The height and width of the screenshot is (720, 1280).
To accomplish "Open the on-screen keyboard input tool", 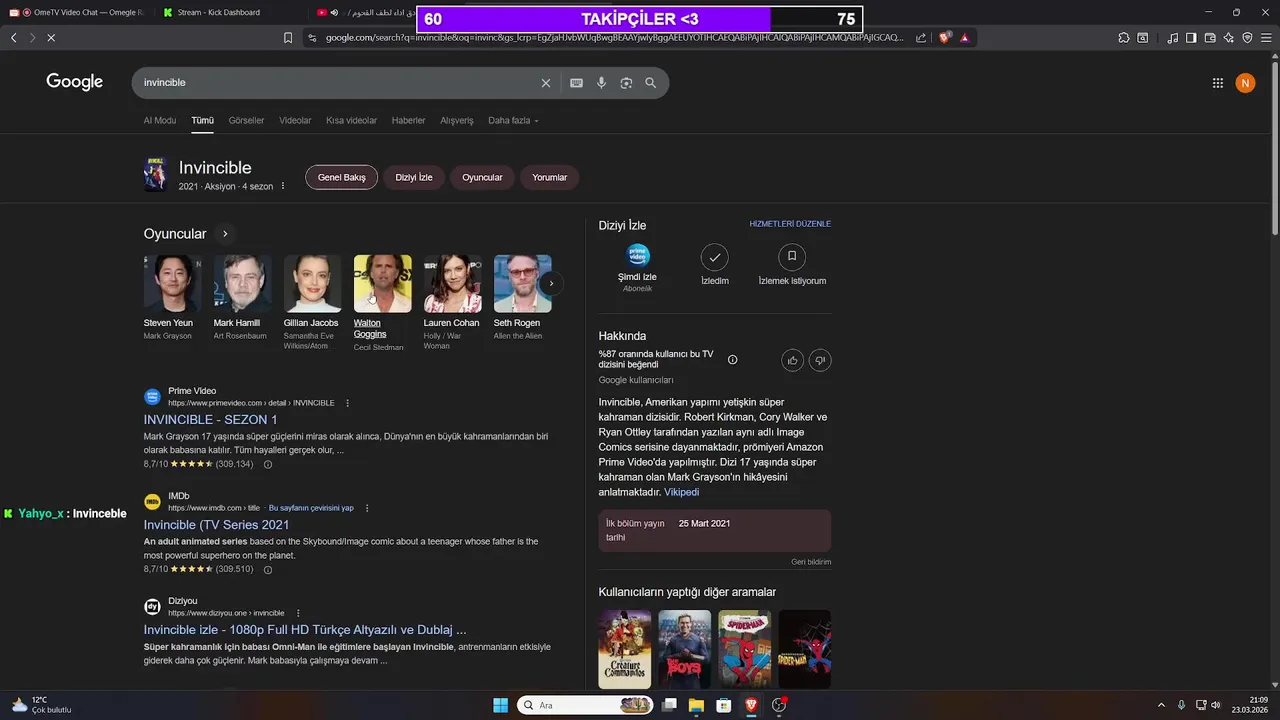I will pyautogui.click(x=576, y=83).
